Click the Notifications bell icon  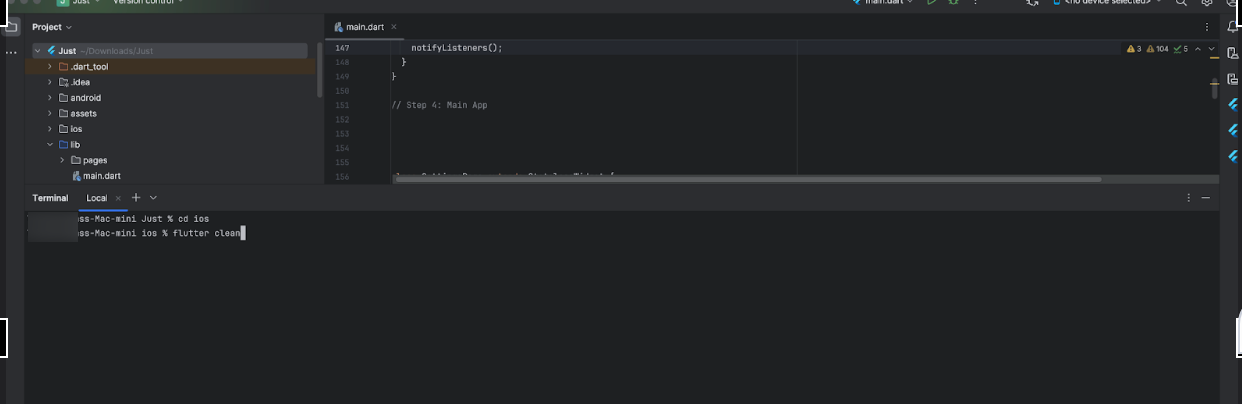click(x=1232, y=27)
